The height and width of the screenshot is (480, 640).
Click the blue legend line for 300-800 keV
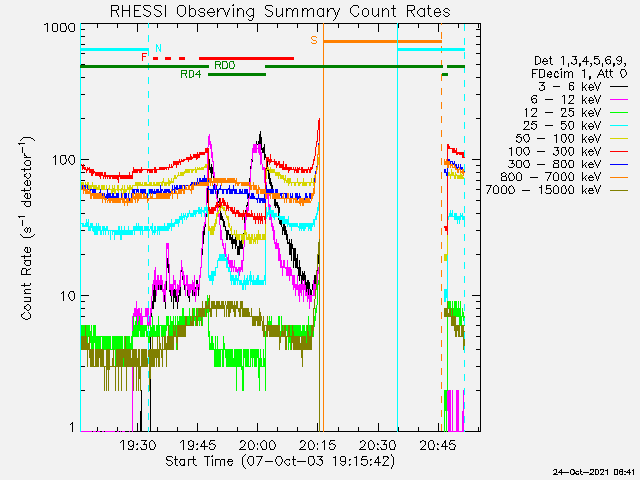coord(619,164)
